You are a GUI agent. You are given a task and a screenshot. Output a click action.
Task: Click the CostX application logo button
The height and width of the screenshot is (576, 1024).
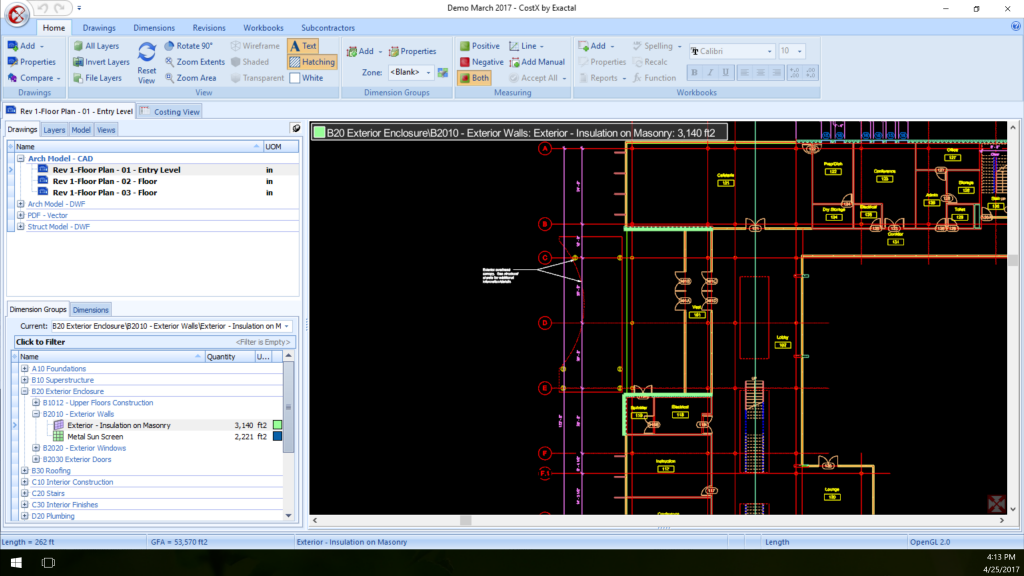tap(17, 15)
